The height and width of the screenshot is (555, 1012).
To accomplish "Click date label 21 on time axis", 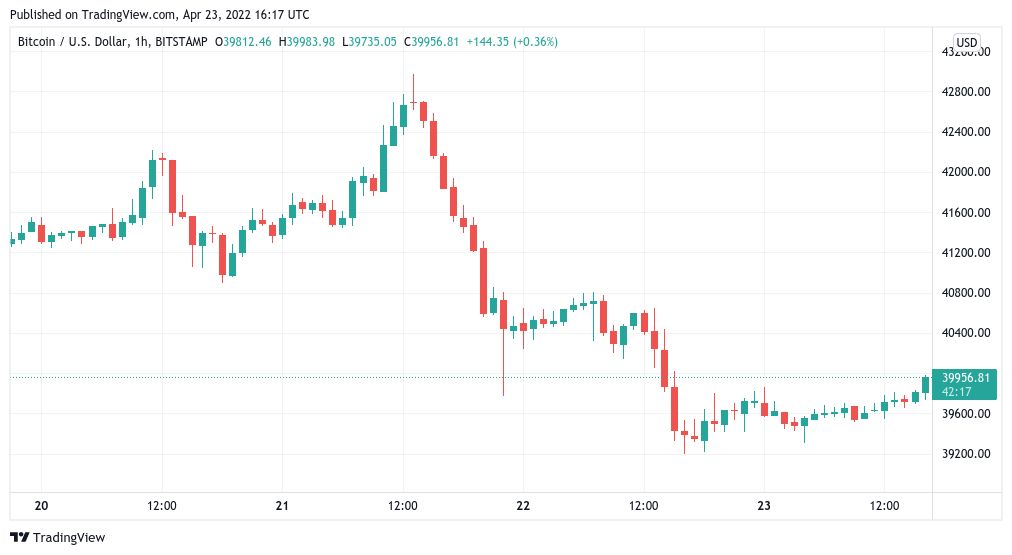I will [x=282, y=507].
